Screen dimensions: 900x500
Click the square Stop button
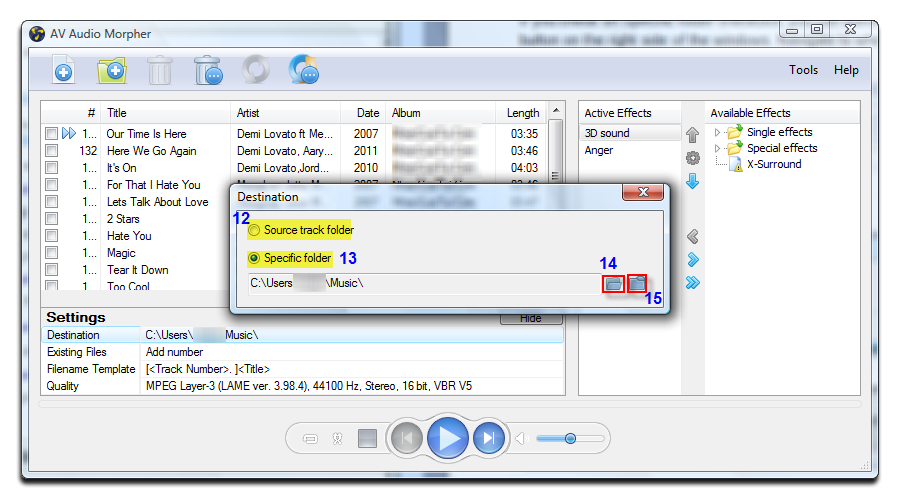(367, 439)
